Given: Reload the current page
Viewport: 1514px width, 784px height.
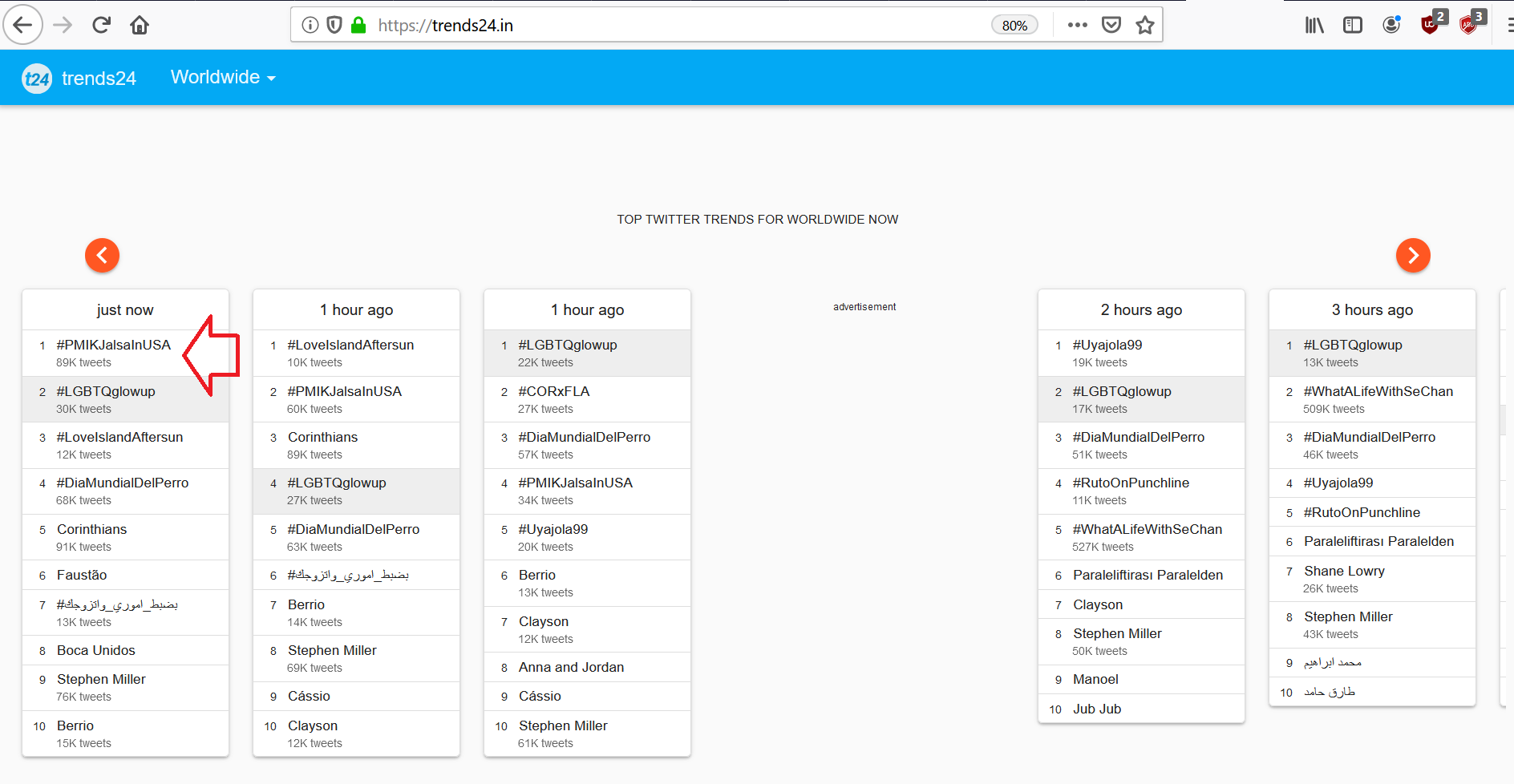Looking at the screenshot, I should pos(101,25).
